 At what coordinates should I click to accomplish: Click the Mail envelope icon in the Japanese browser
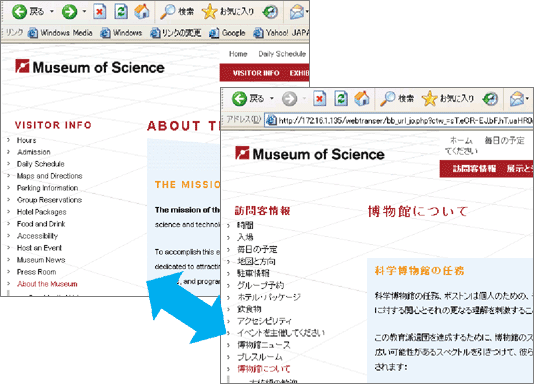click(x=517, y=99)
